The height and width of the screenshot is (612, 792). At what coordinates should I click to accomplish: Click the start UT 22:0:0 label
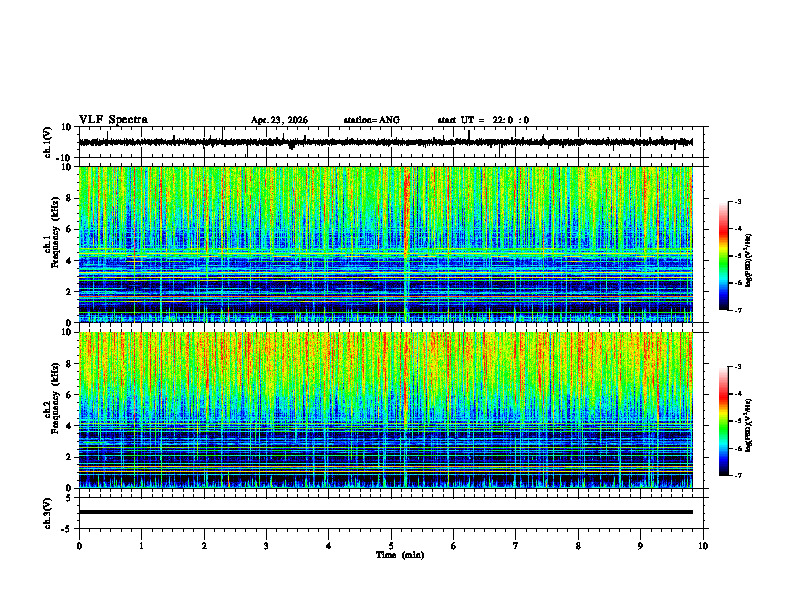tap(483, 120)
